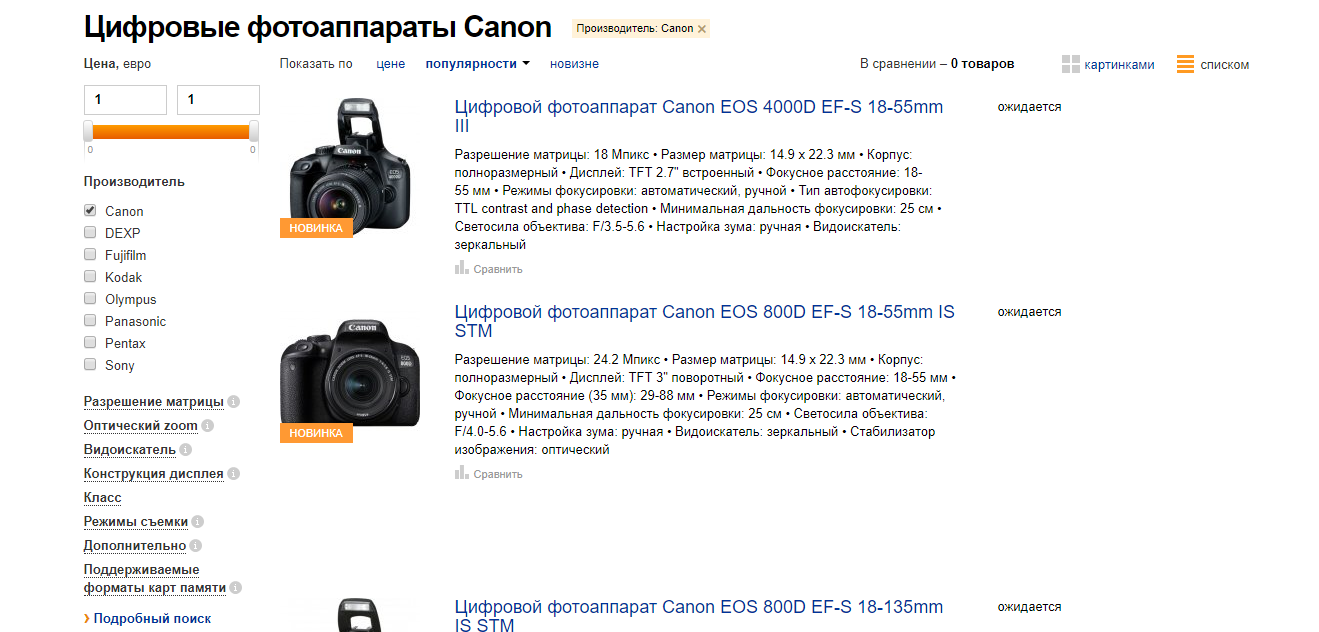The width and height of the screenshot is (1319, 632).
Task: Open info hint next to Режимы съемки
Action: coord(198,522)
